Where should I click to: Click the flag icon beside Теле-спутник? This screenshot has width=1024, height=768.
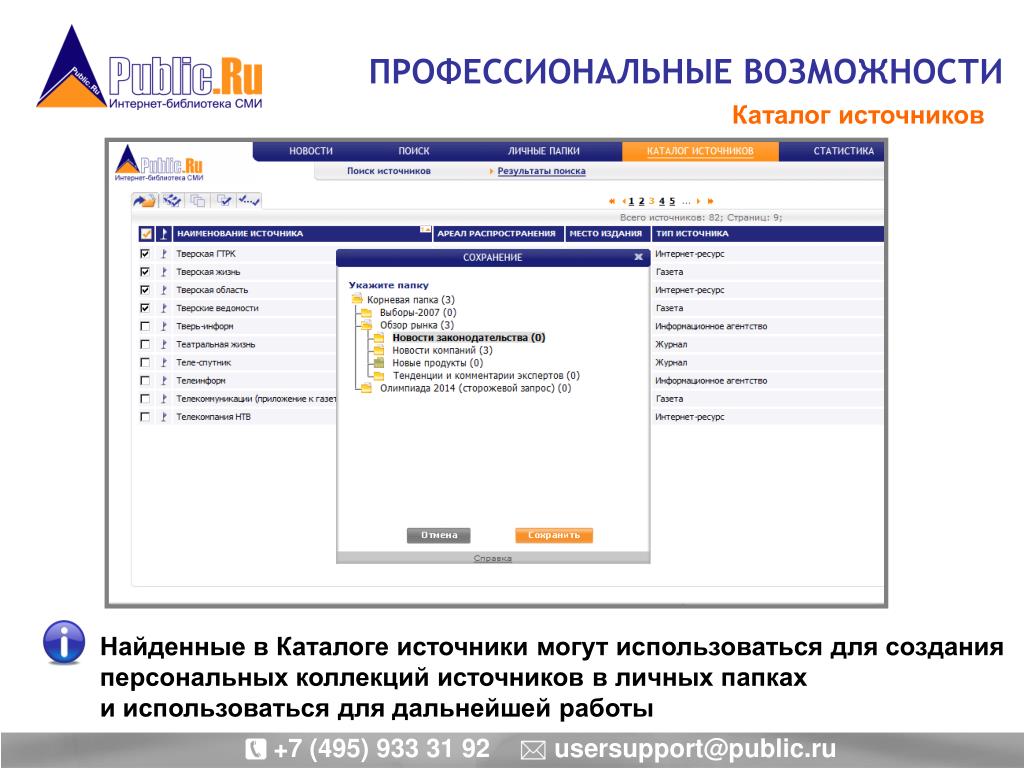click(163, 362)
